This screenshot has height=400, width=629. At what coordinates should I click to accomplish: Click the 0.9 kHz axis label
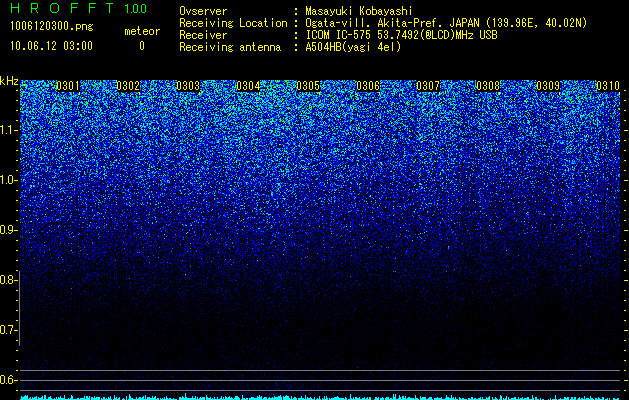(x=8, y=230)
